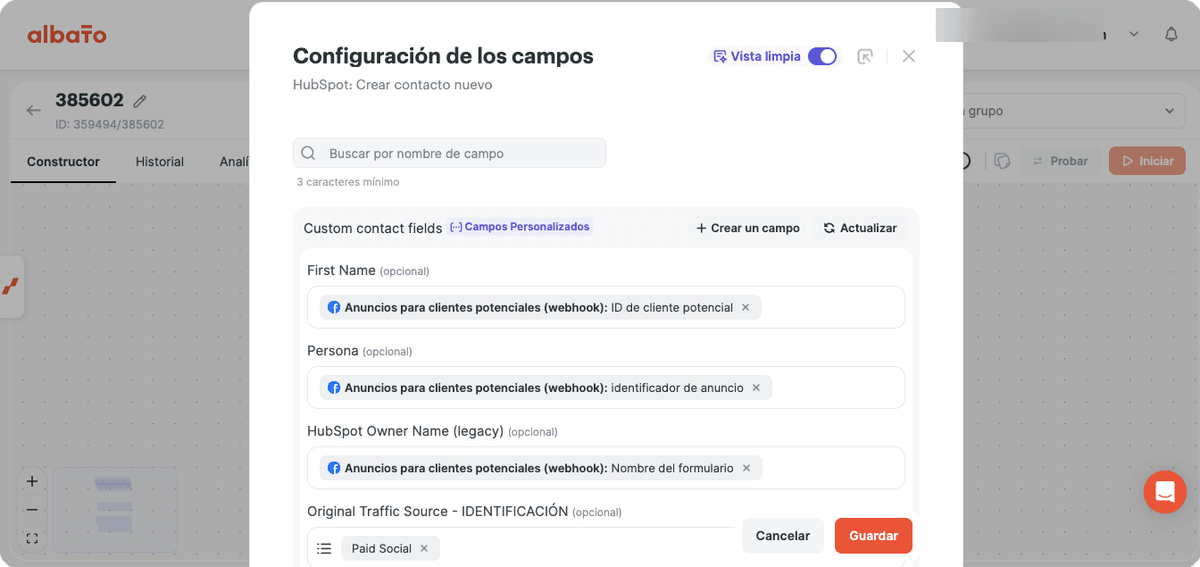1200x567 pixels.
Task: Open notifications bell icon
Action: pos(1171,34)
